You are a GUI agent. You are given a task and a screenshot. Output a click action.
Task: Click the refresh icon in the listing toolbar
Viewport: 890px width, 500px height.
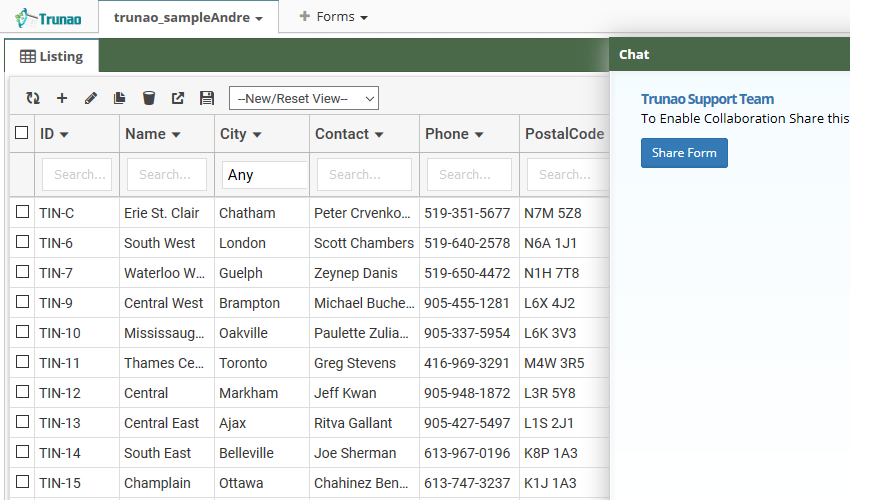(33, 98)
